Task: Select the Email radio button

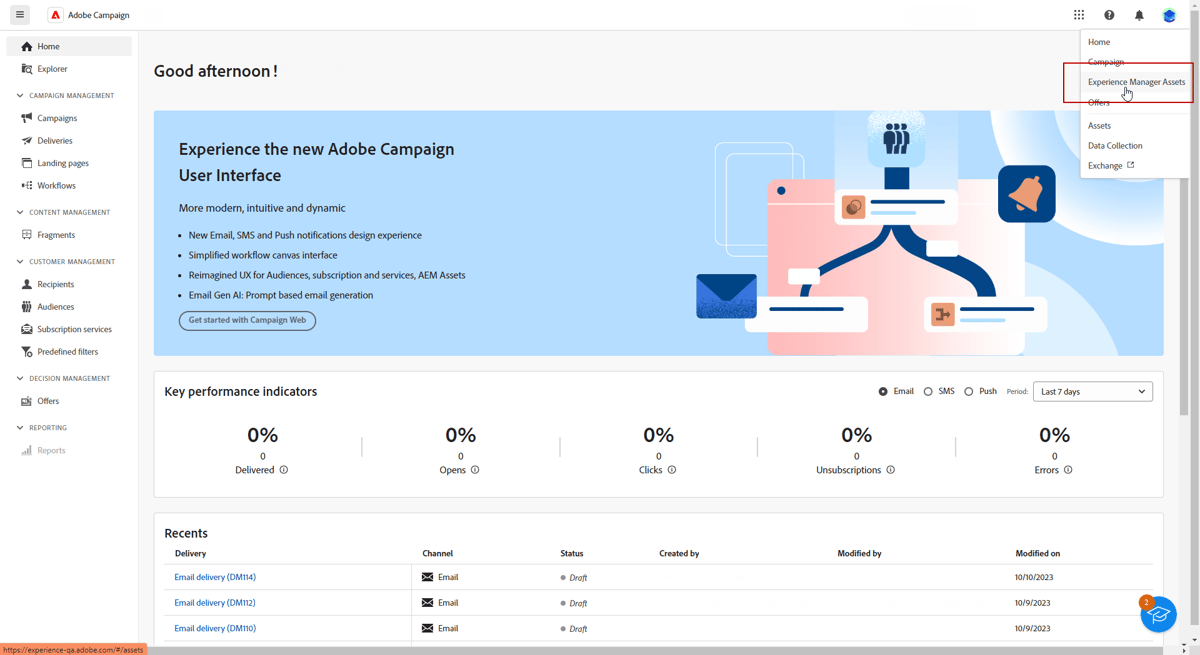Action: [x=883, y=392]
